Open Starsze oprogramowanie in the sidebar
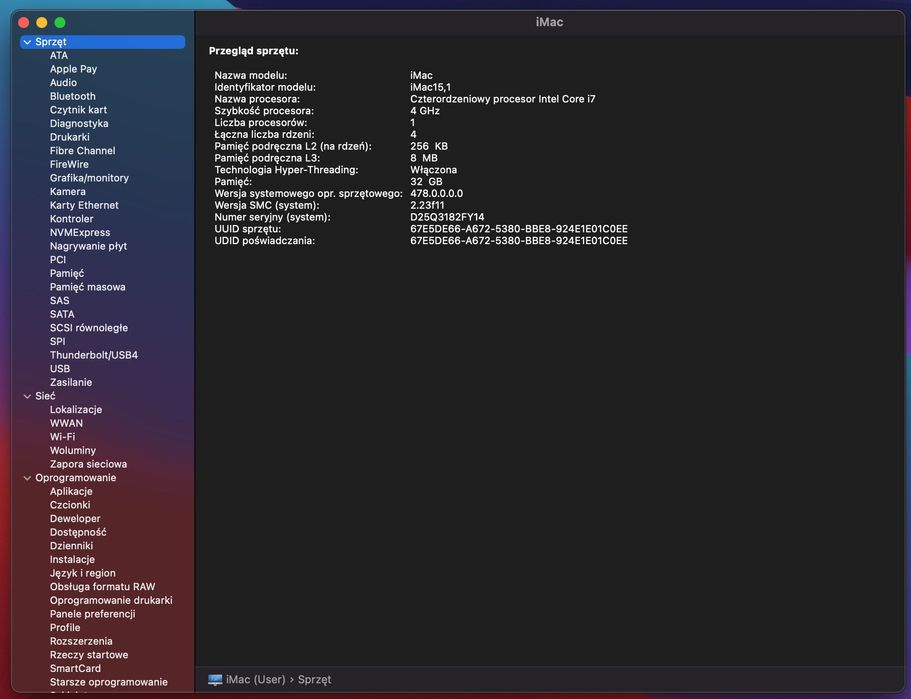Screen dimensions: 911x699 (x=109, y=682)
